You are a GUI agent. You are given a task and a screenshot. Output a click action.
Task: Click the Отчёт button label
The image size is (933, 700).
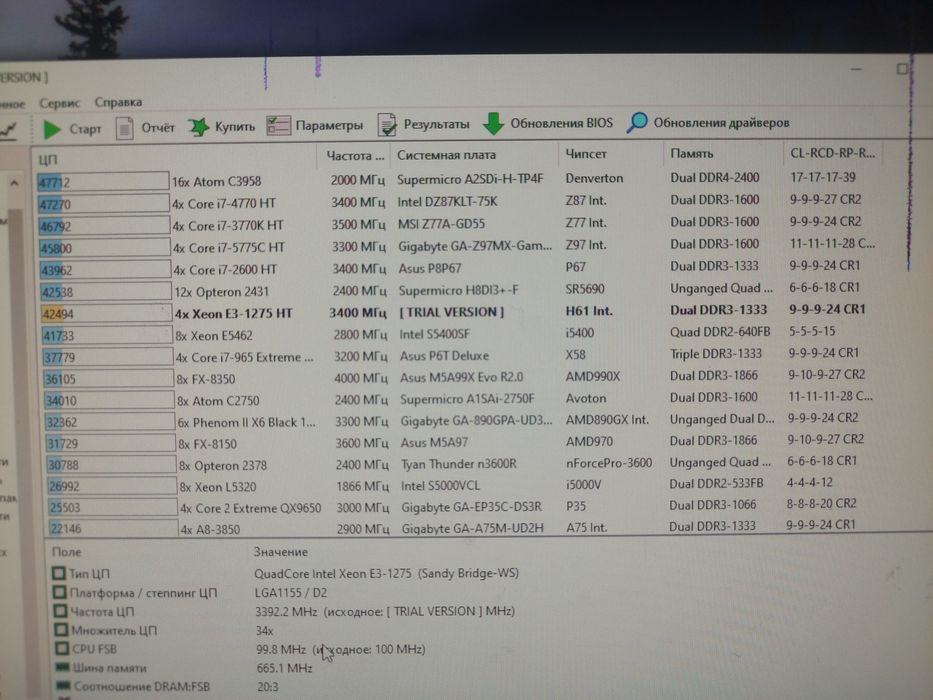click(158, 127)
